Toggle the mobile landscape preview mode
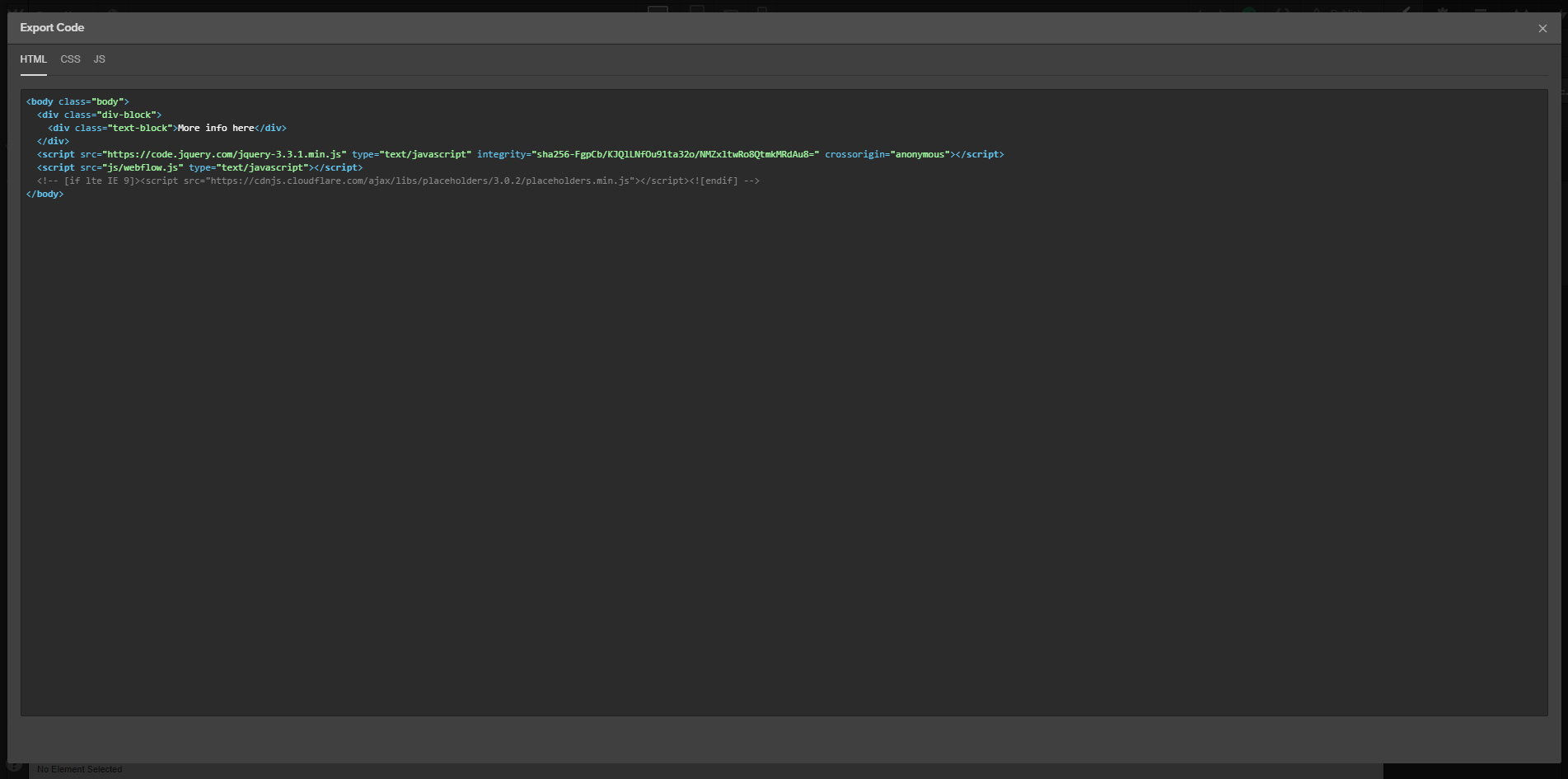 coord(729,12)
